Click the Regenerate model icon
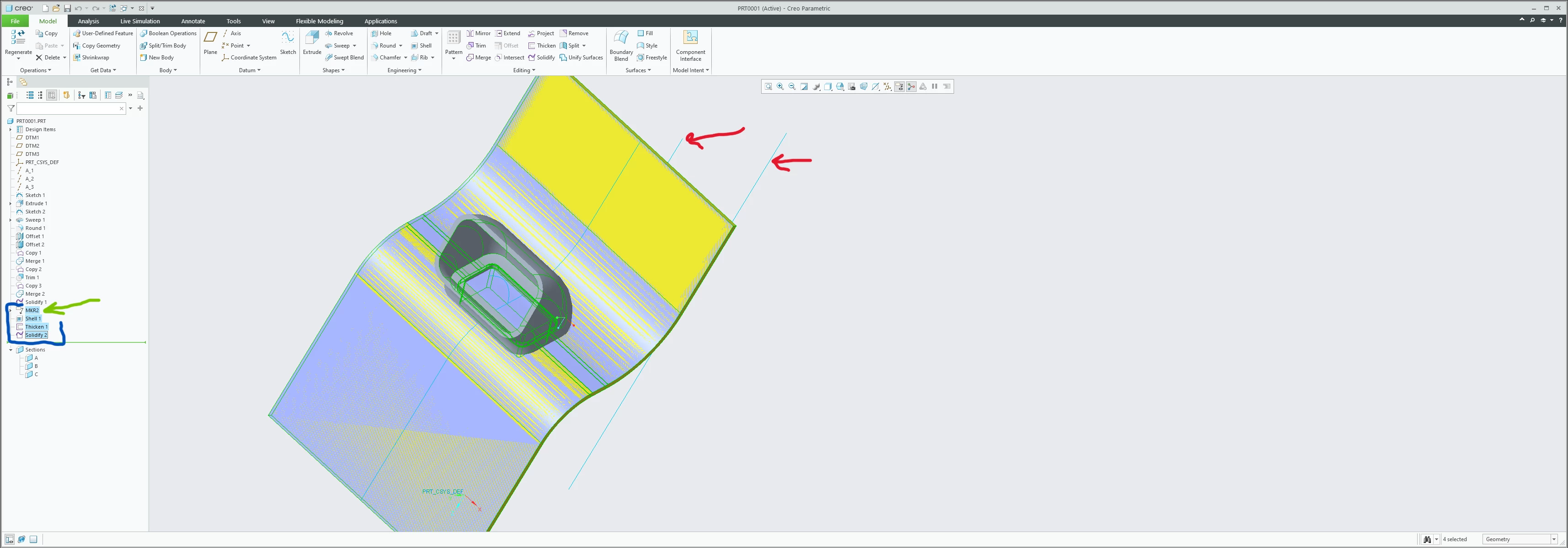The image size is (1568, 548). point(18,39)
